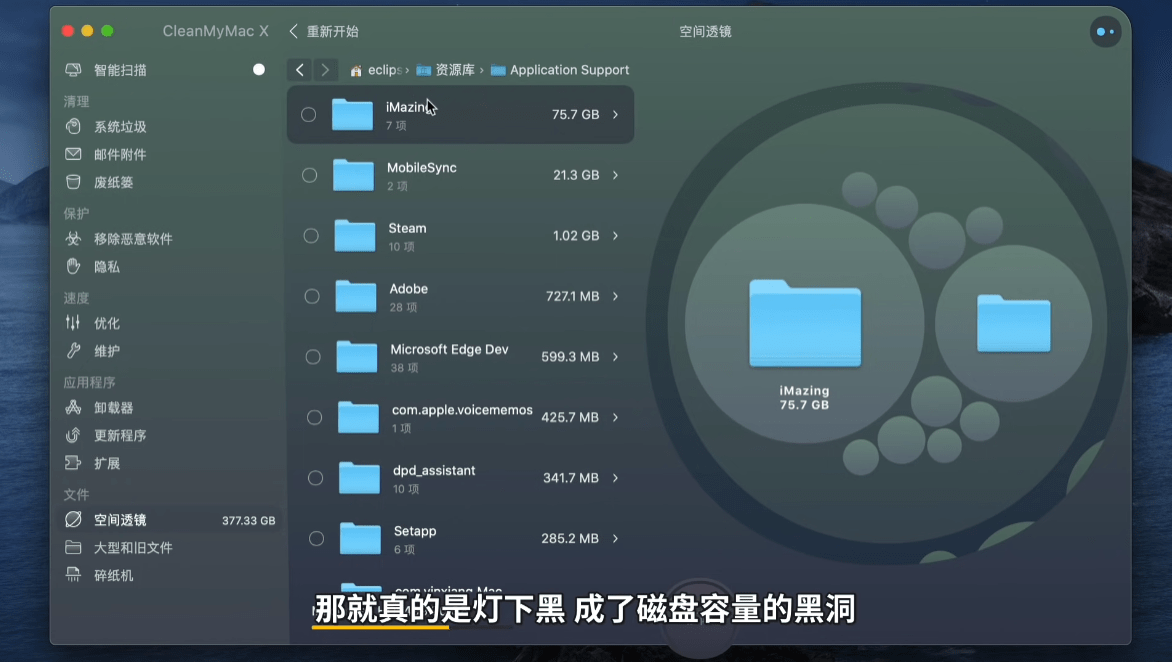Click the Adobe folder icon

(356, 296)
